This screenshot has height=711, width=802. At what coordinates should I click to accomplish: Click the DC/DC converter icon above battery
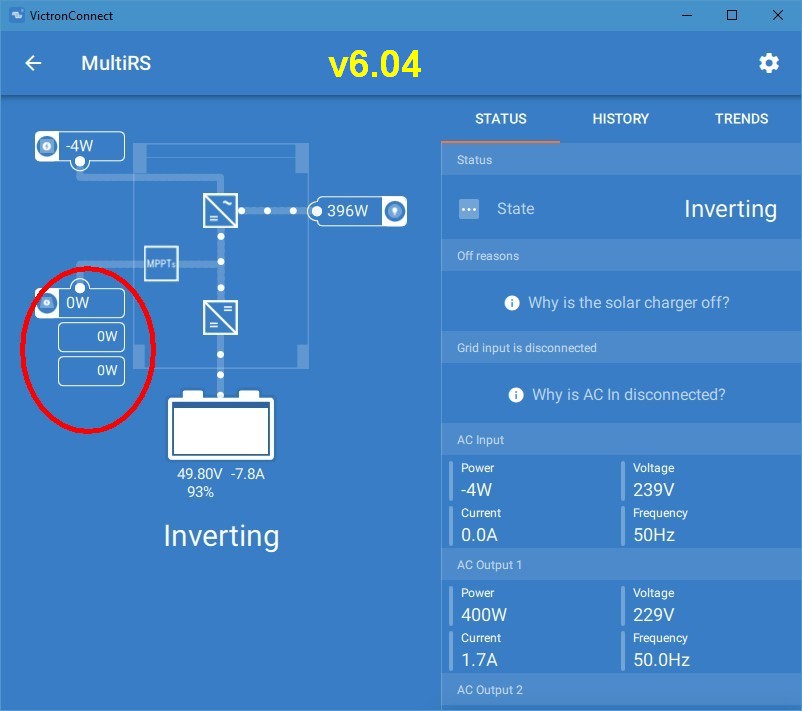click(x=220, y=317)
